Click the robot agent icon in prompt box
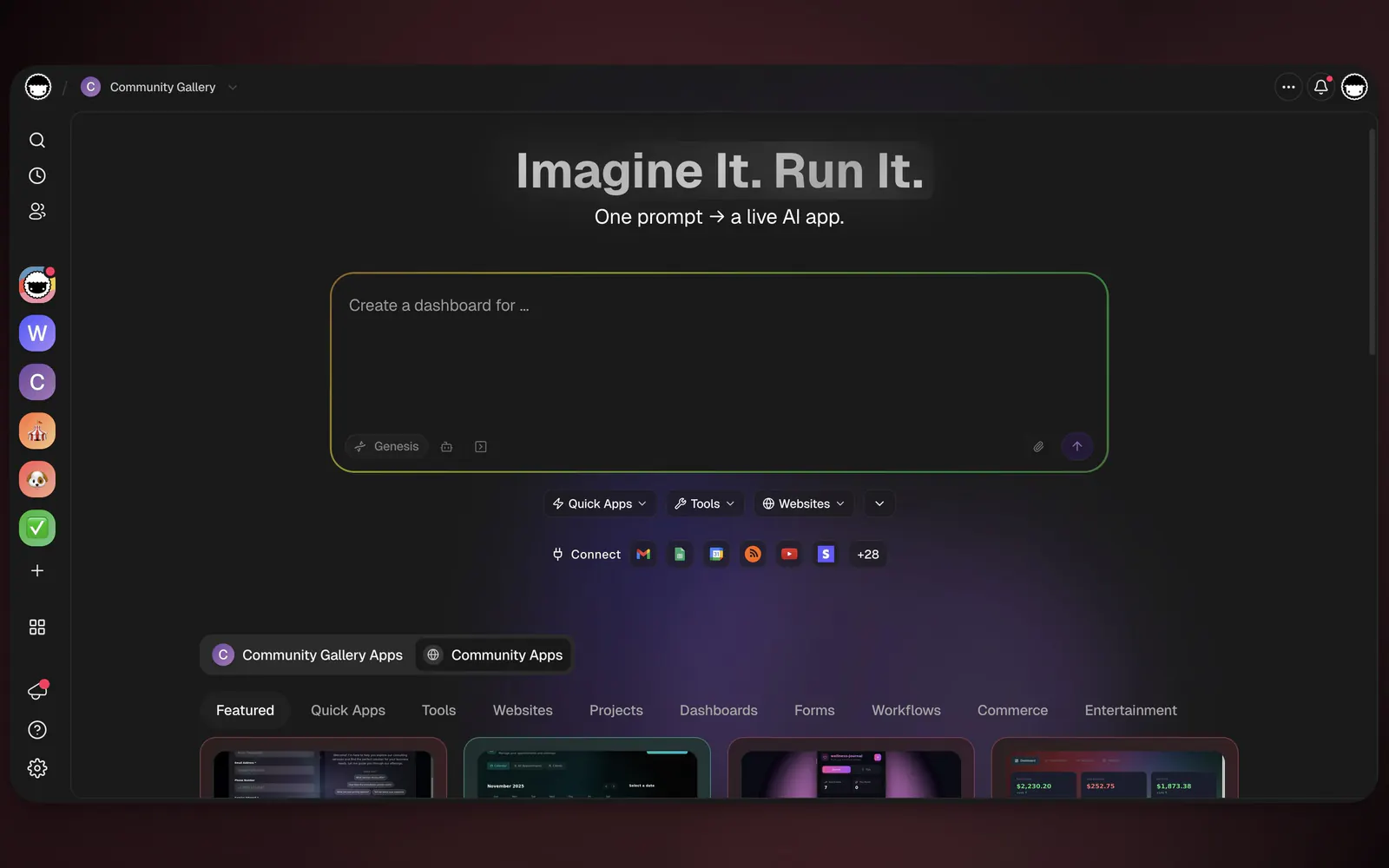Viewport: 1389px width, 868px height. (x=446, y=447)
